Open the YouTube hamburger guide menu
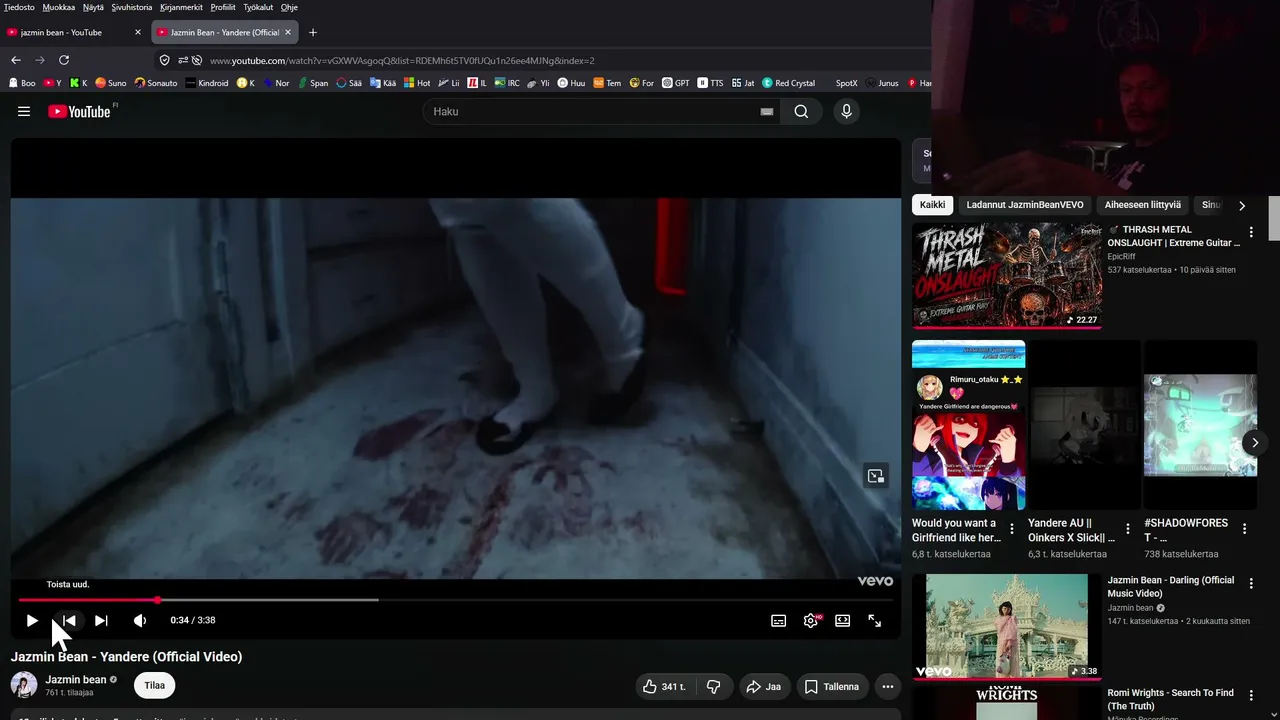The width and height of the screenshot is (1280, 720). click(x=24, y=112)
